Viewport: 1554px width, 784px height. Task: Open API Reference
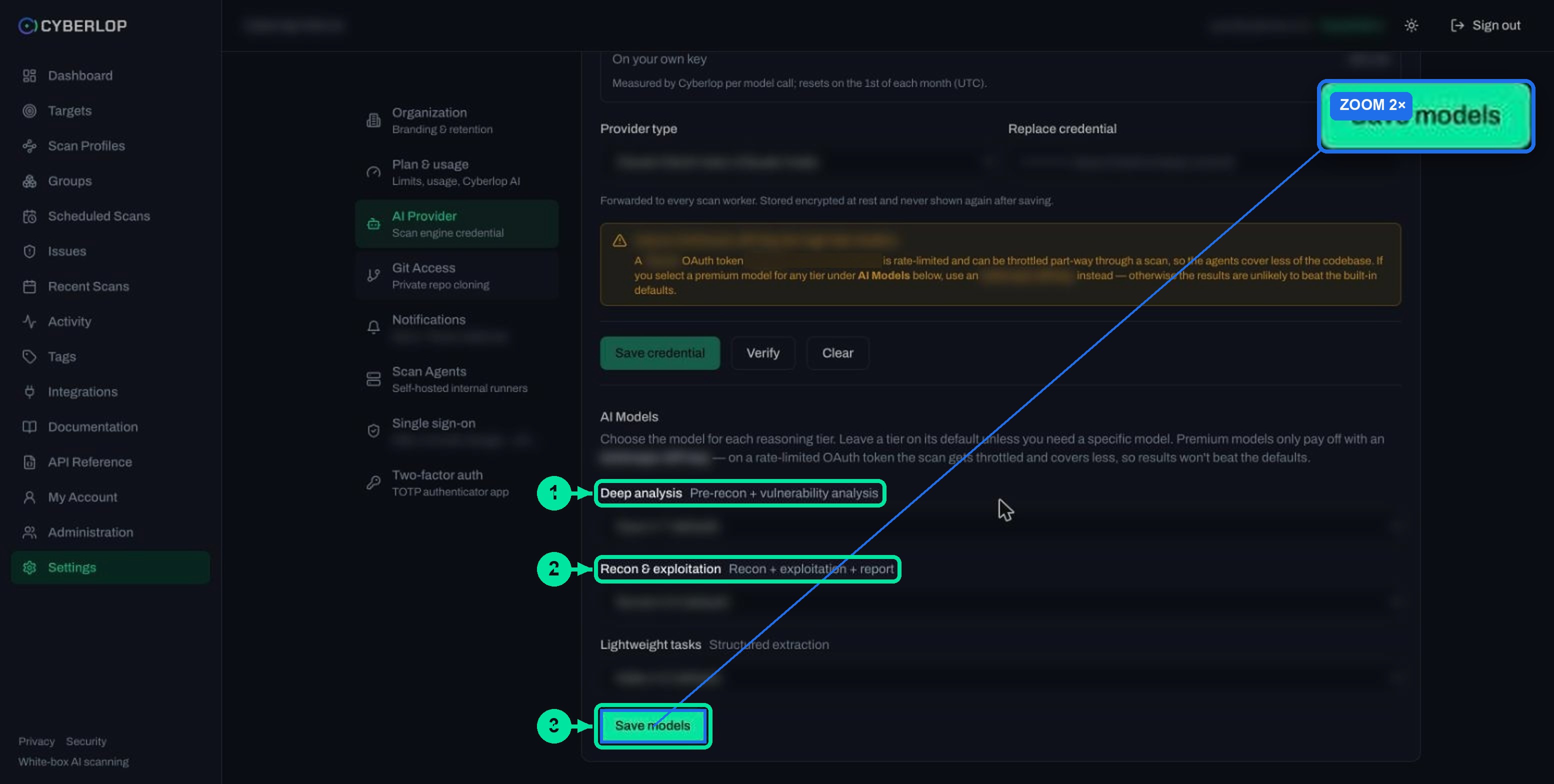tap(110, 462)
